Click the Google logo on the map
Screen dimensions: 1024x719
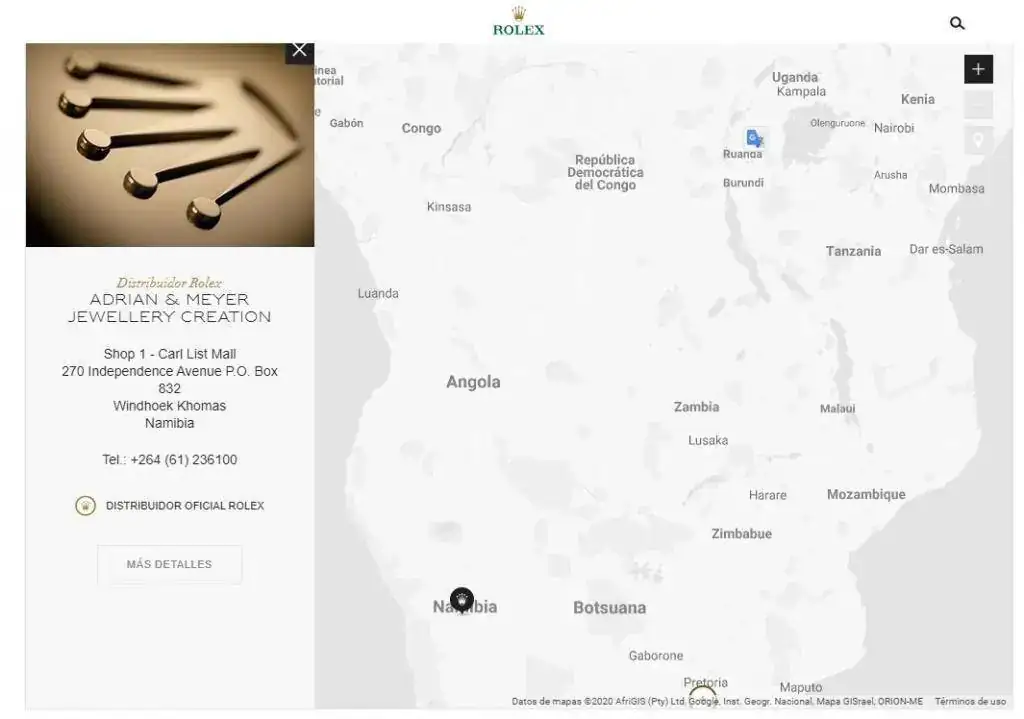(x=703, y=701)
